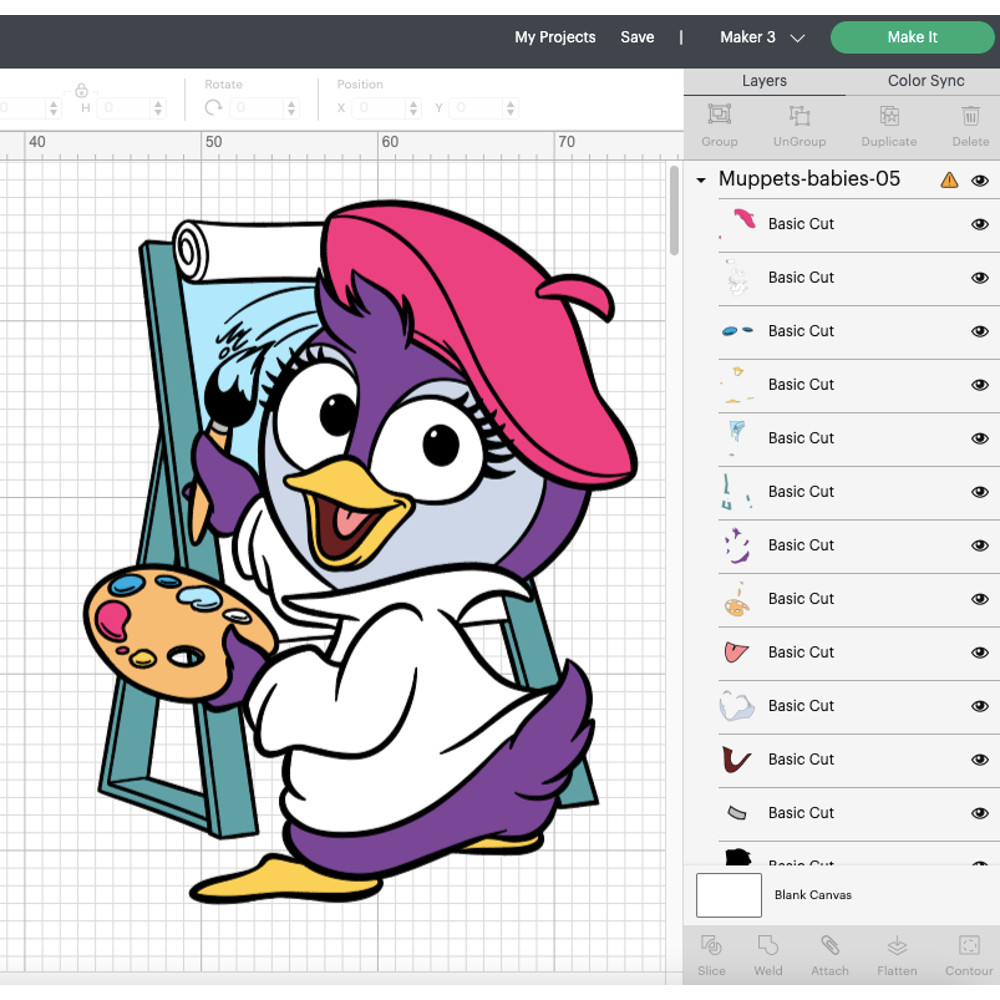
Task: Click the Group icon
Action: (719, 125)
